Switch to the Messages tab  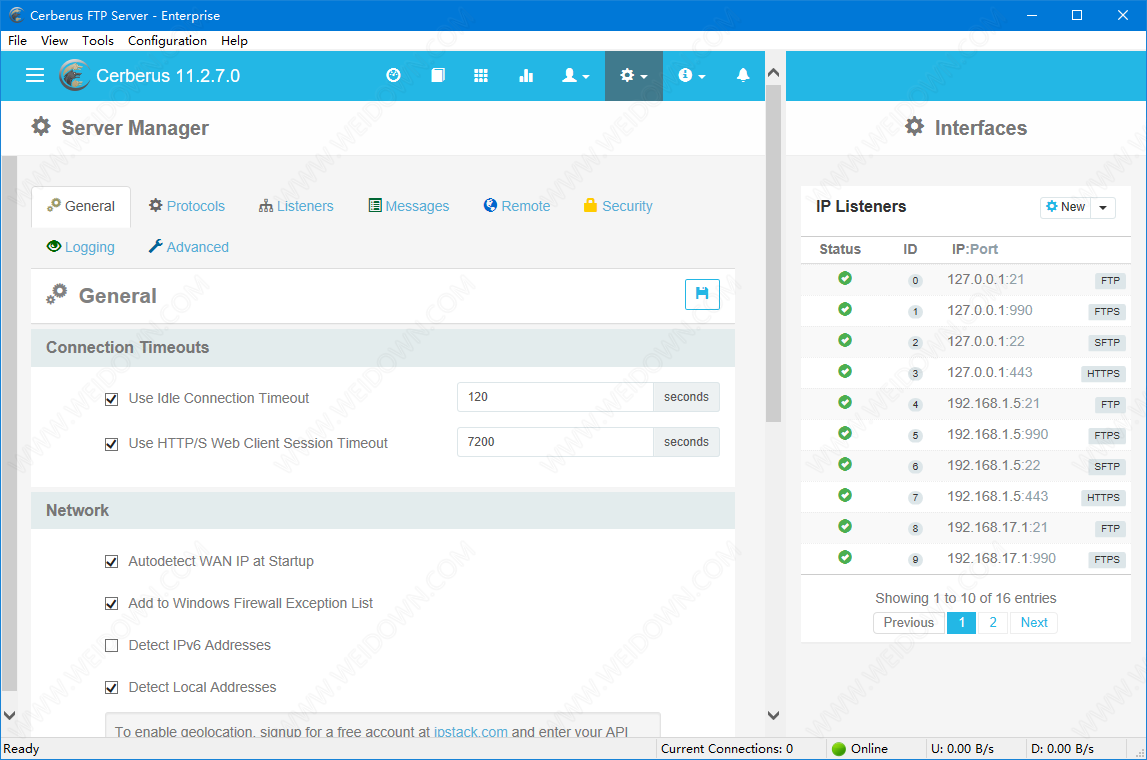coord(408,206)
